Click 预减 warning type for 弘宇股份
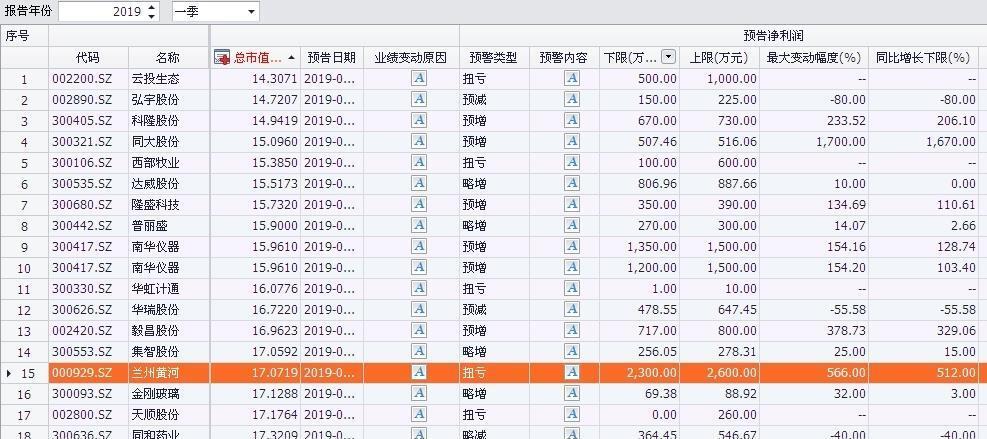The height and width of the screenshot is (439, 987). pos(475,100)
